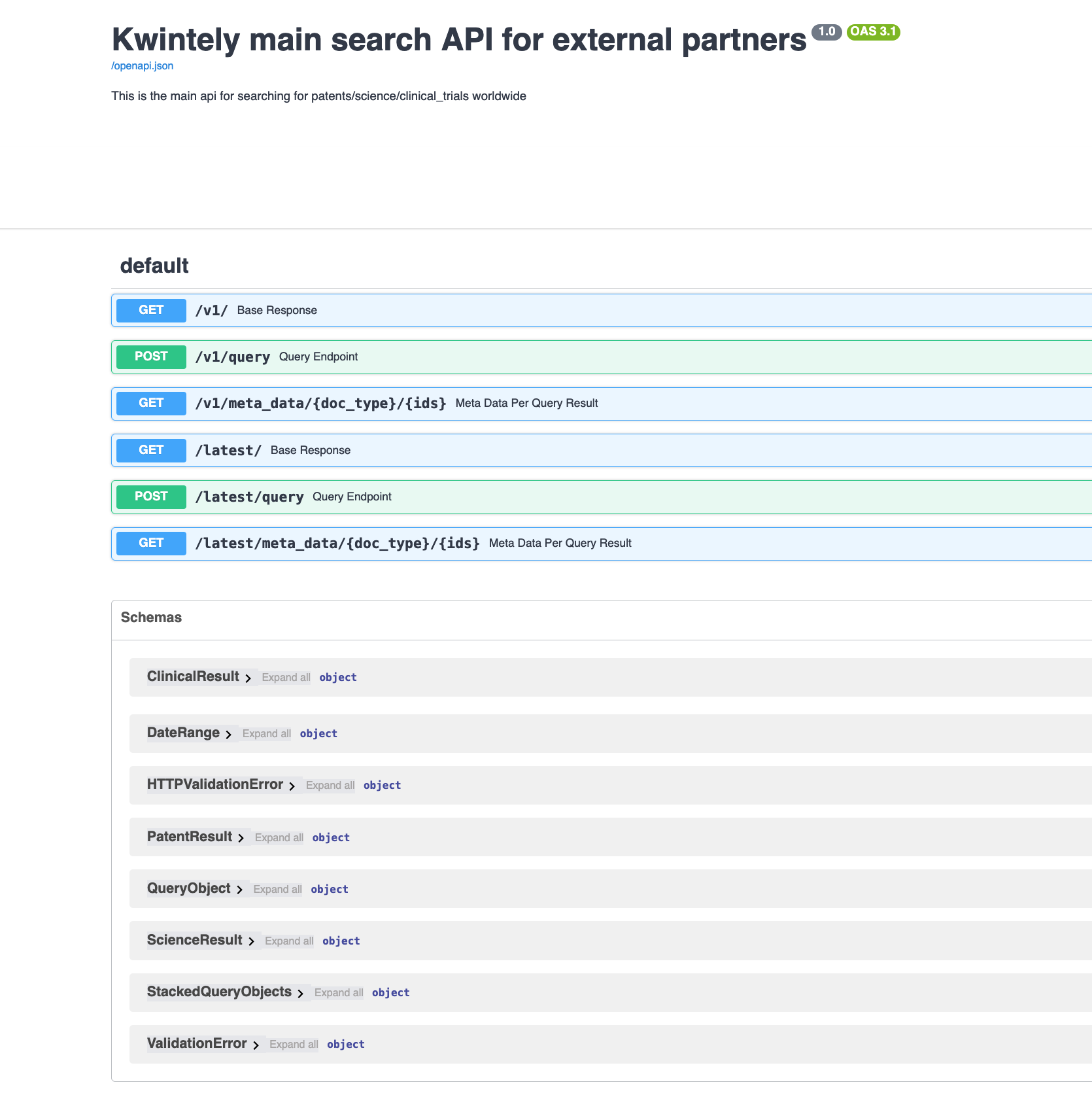
Task: Select the ScienceResult schema name
Action: 195,940
